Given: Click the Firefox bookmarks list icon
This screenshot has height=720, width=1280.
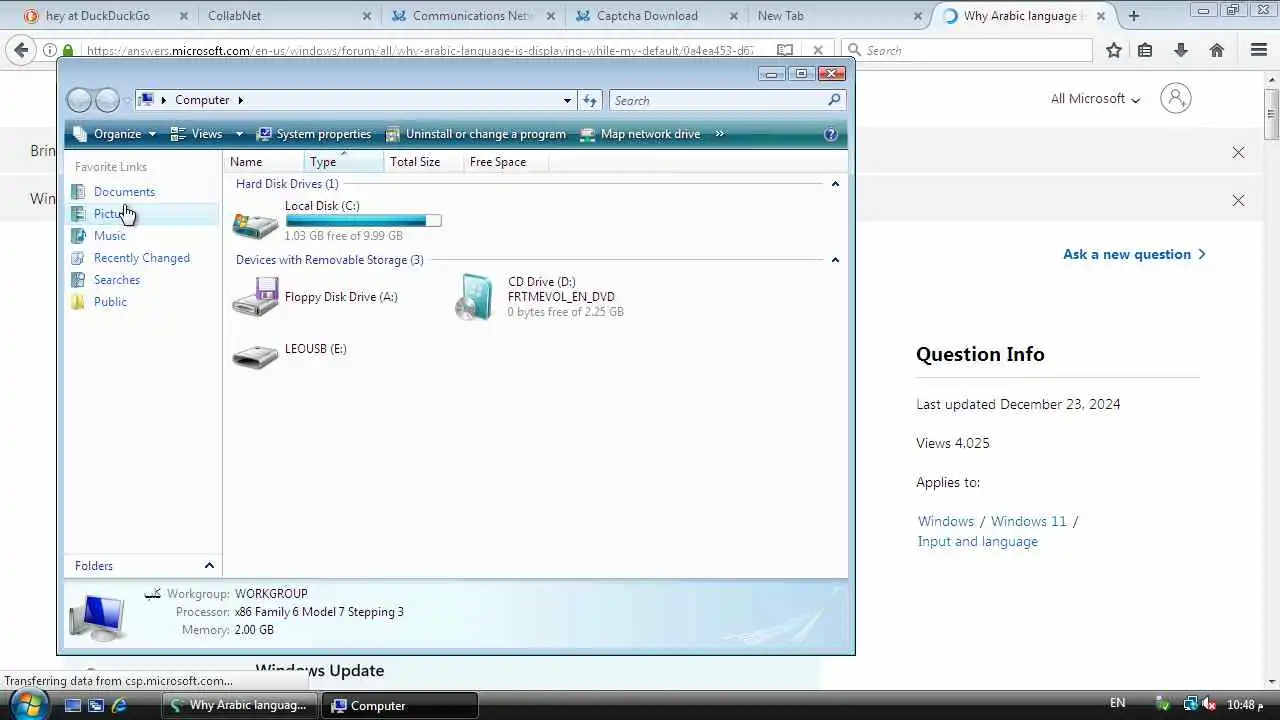Looking at the screenshot, I should (x=1145, y=50).
